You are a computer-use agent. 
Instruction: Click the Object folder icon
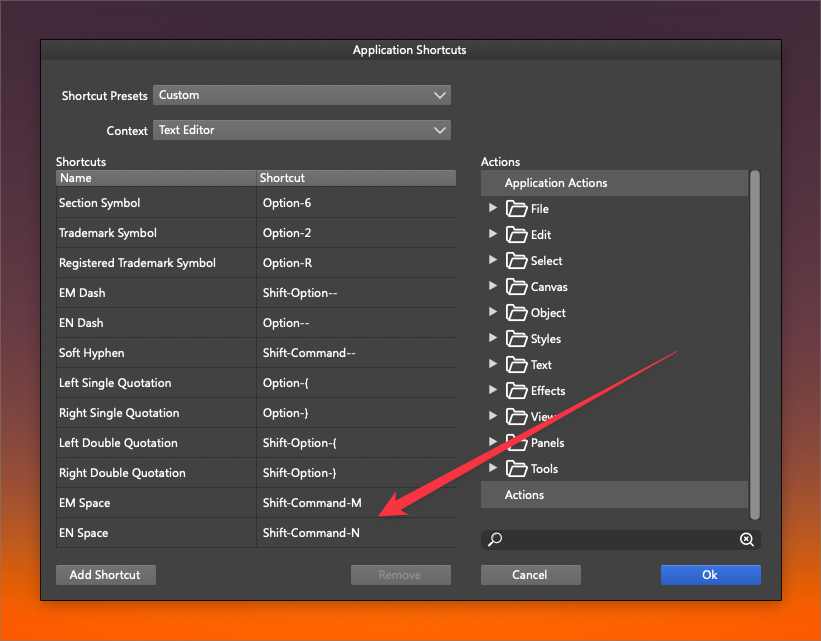516,313
